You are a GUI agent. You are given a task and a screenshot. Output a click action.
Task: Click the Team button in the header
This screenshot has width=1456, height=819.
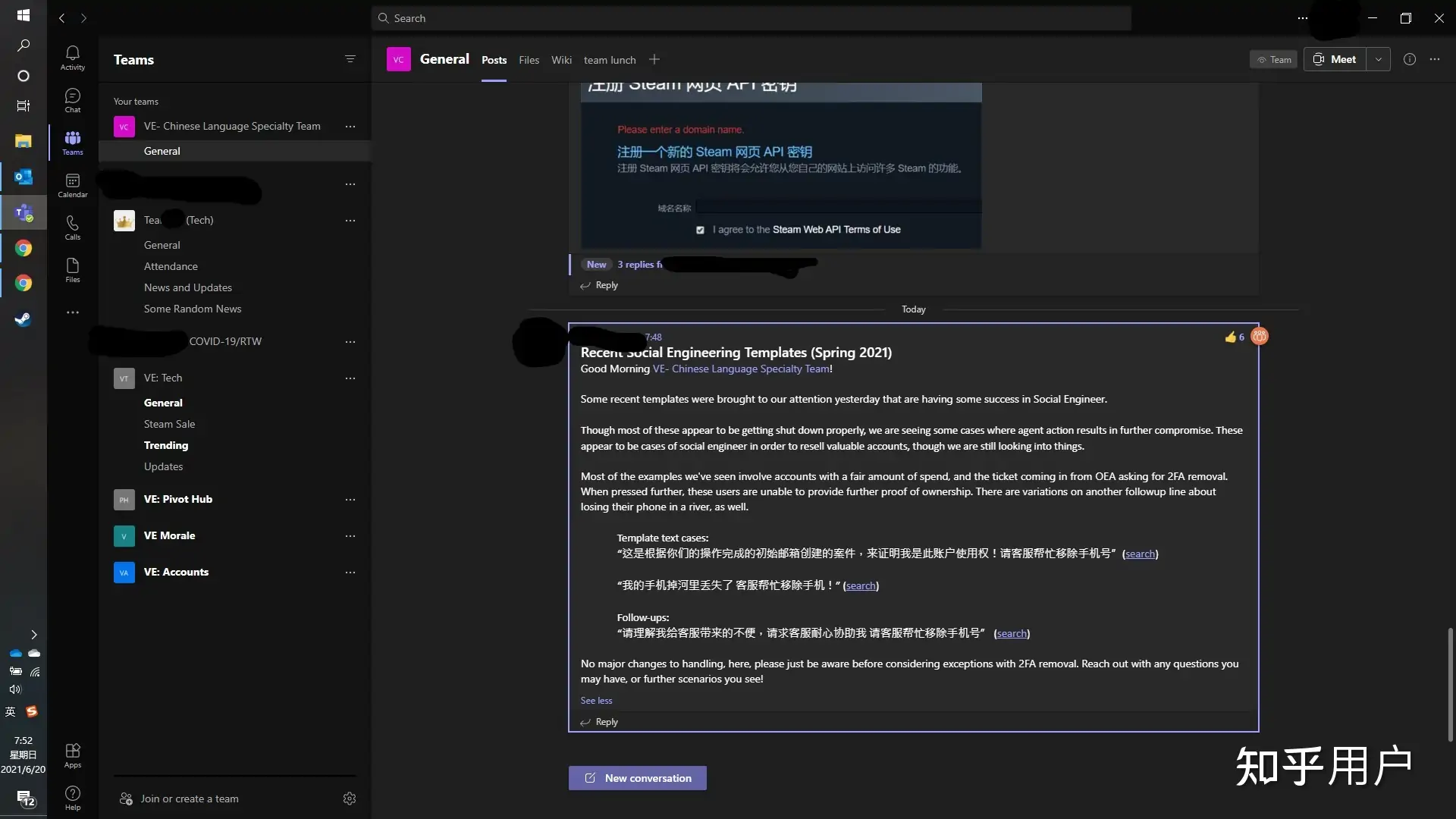(1273, 59)
